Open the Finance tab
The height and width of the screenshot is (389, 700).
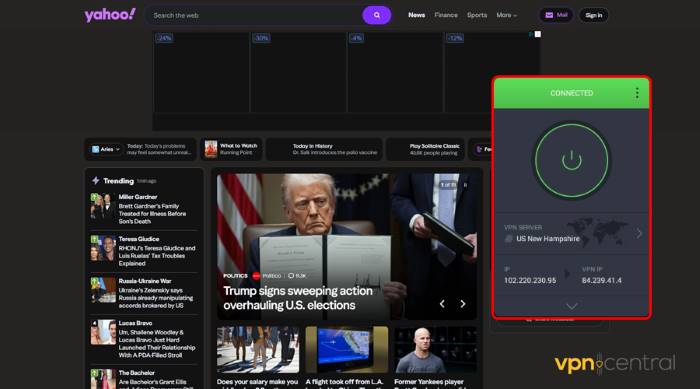pyautogui.click(x=446, y=15)
